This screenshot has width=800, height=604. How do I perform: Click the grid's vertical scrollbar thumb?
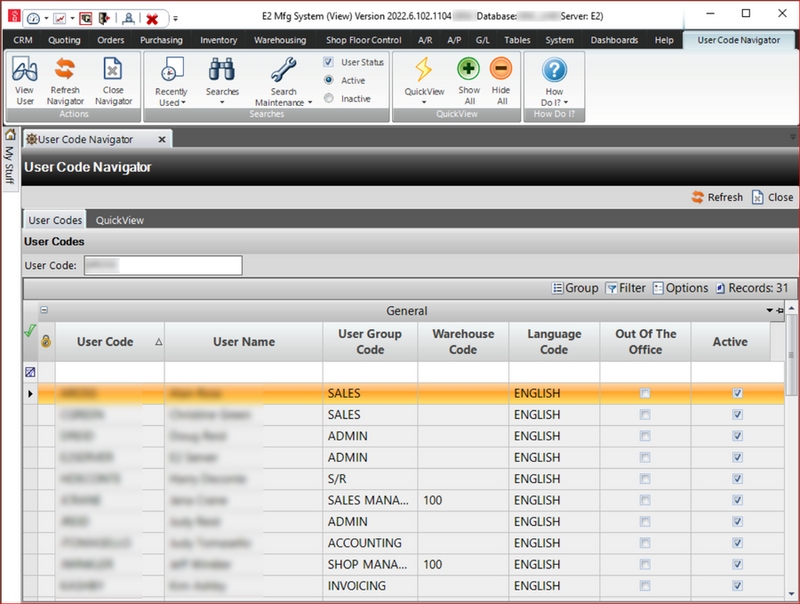[x=791, y=355]
